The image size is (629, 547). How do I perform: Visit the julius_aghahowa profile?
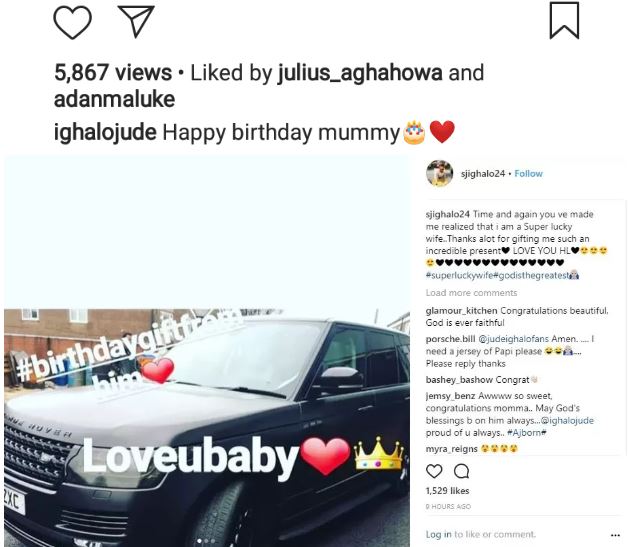[360, 73]
